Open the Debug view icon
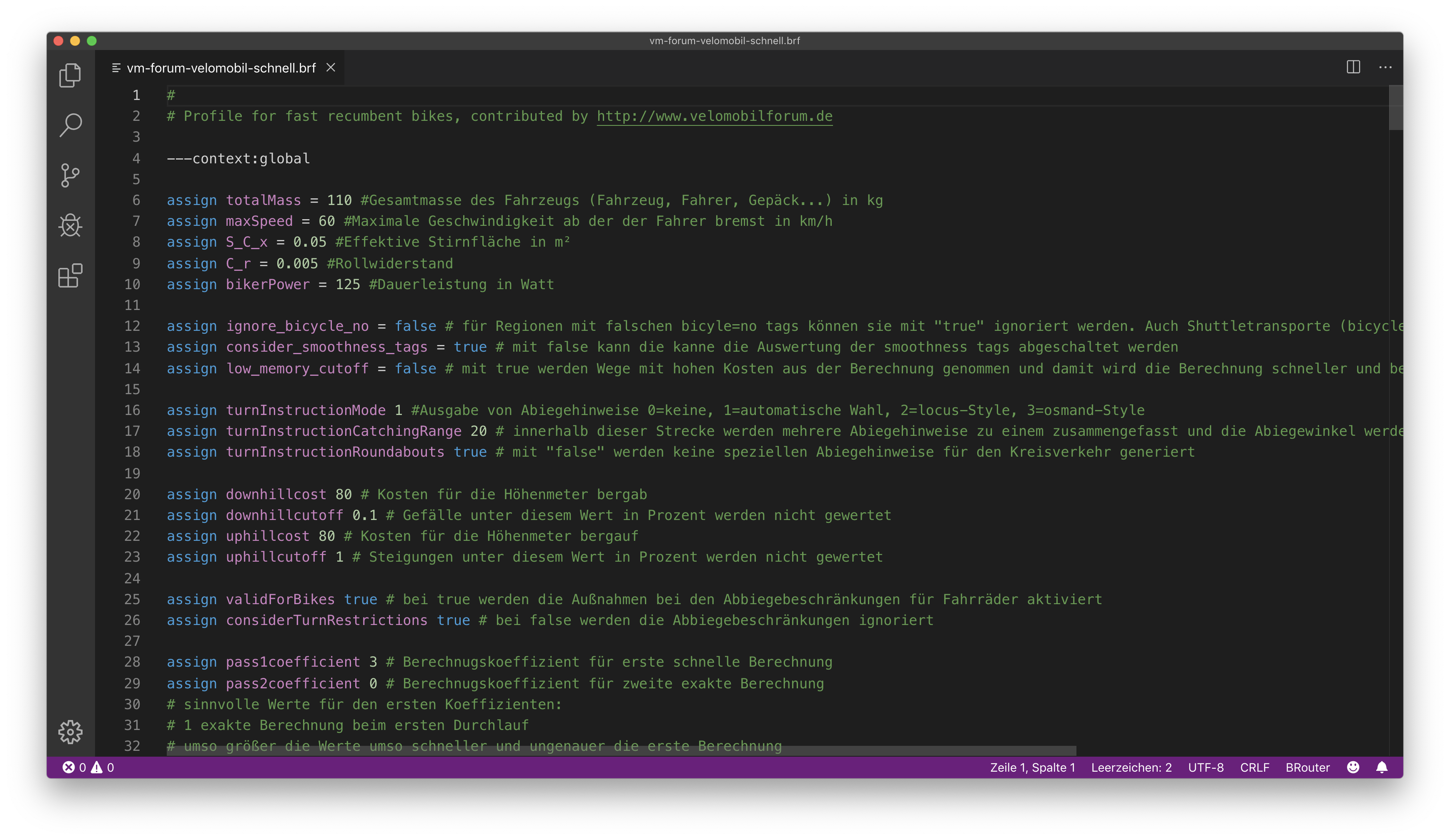 click(70, 225)
